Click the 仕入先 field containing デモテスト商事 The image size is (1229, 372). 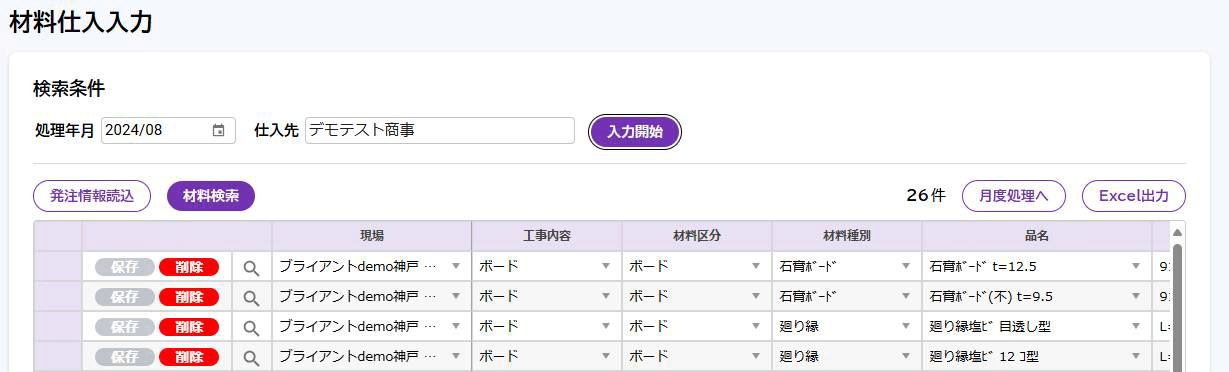(440, 131)
